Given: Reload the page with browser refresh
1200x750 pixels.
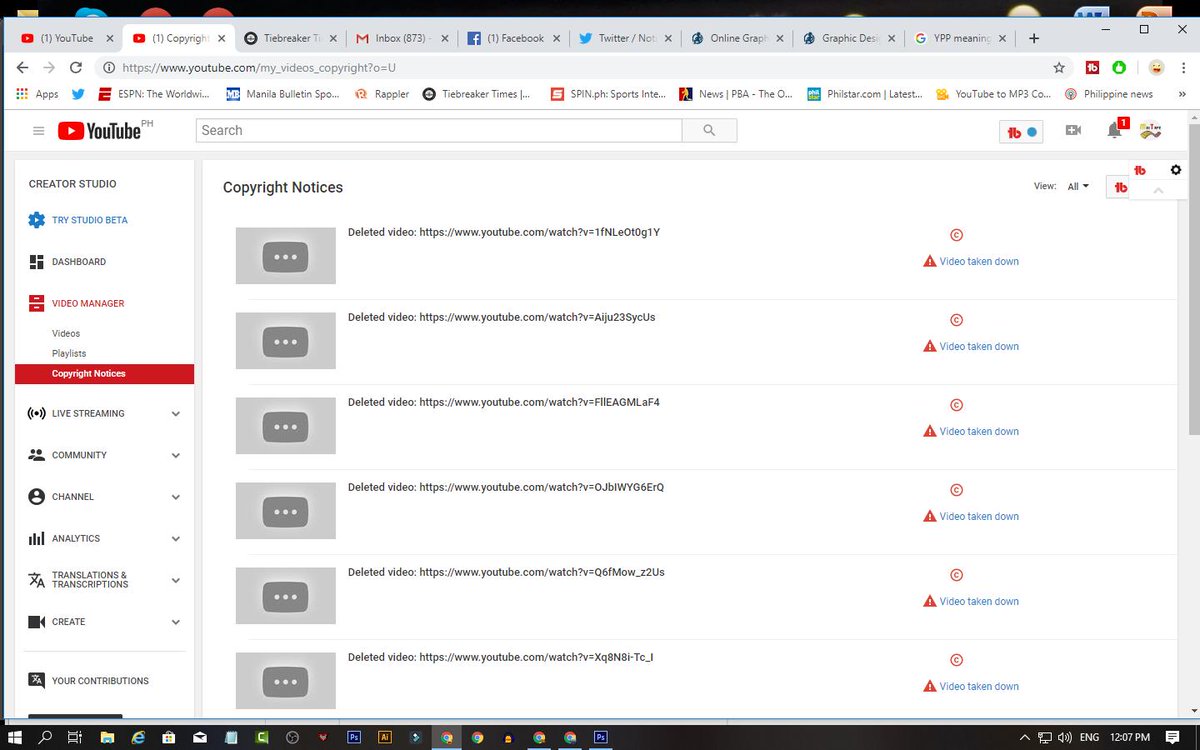Looking at the screenshot, I should [76, 68].
